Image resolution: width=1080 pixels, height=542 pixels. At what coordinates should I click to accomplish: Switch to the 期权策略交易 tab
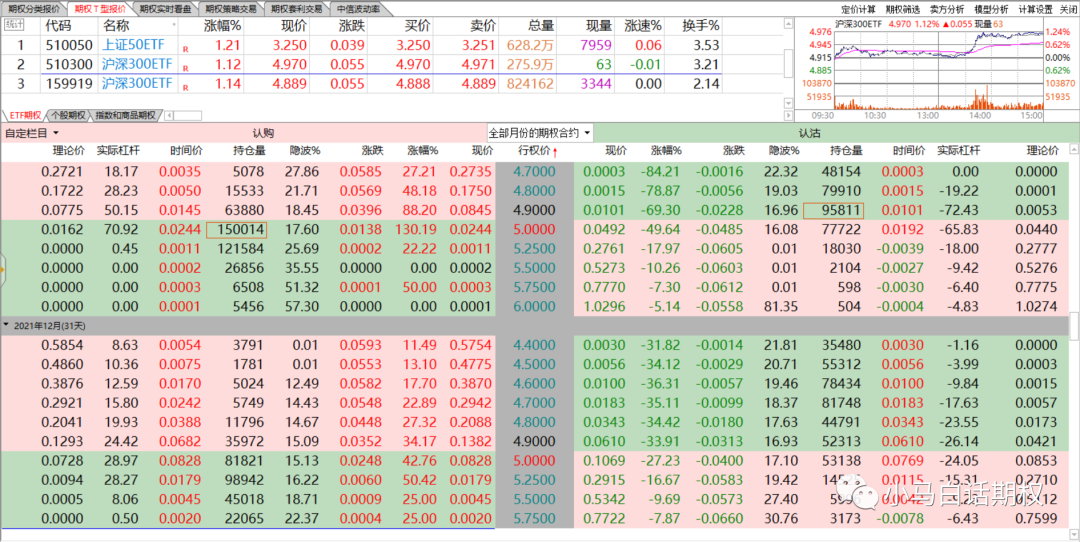coord(230,8)
